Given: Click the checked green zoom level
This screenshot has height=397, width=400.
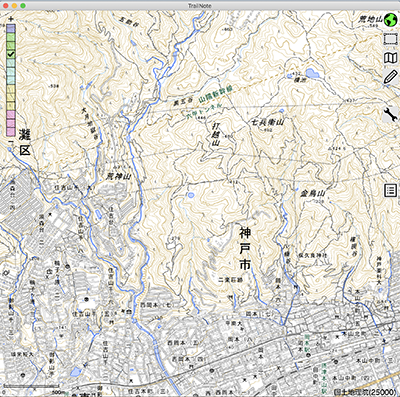Looking at the screenshot, I should pyautogui.click(x=11, y=54).
